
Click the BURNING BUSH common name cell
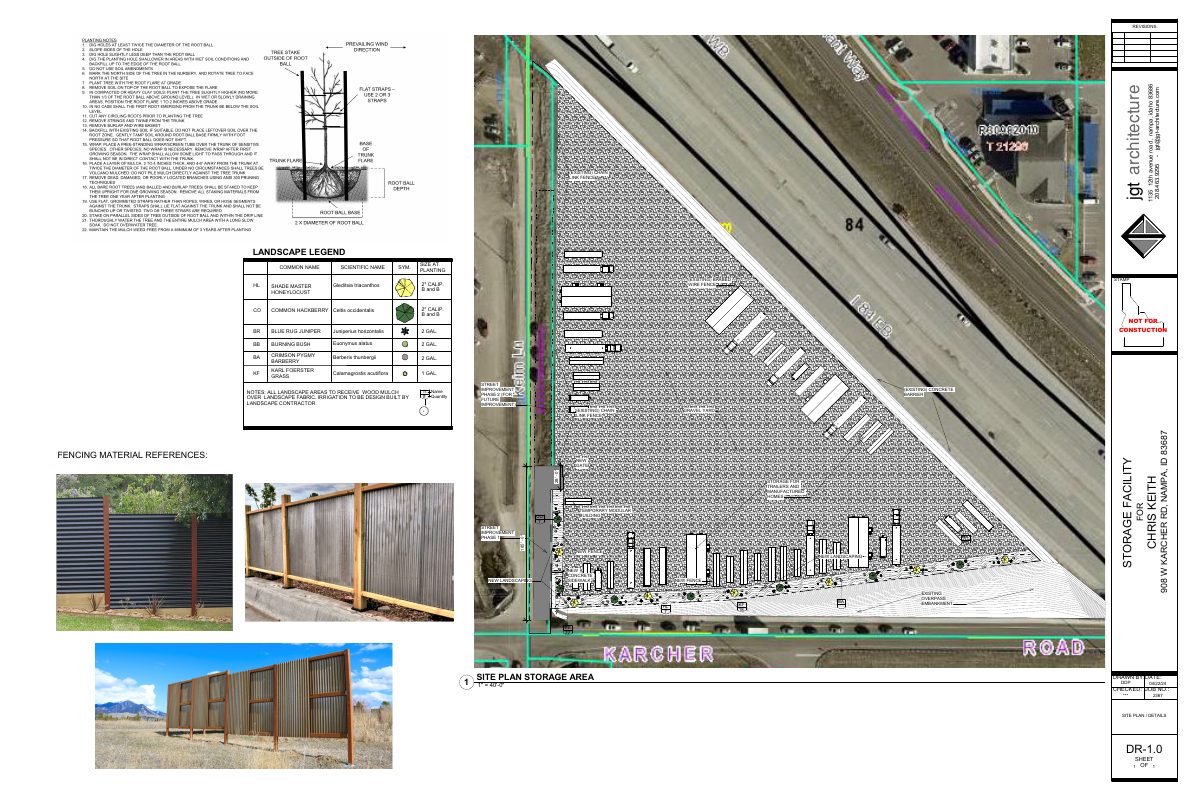[299, 344]
